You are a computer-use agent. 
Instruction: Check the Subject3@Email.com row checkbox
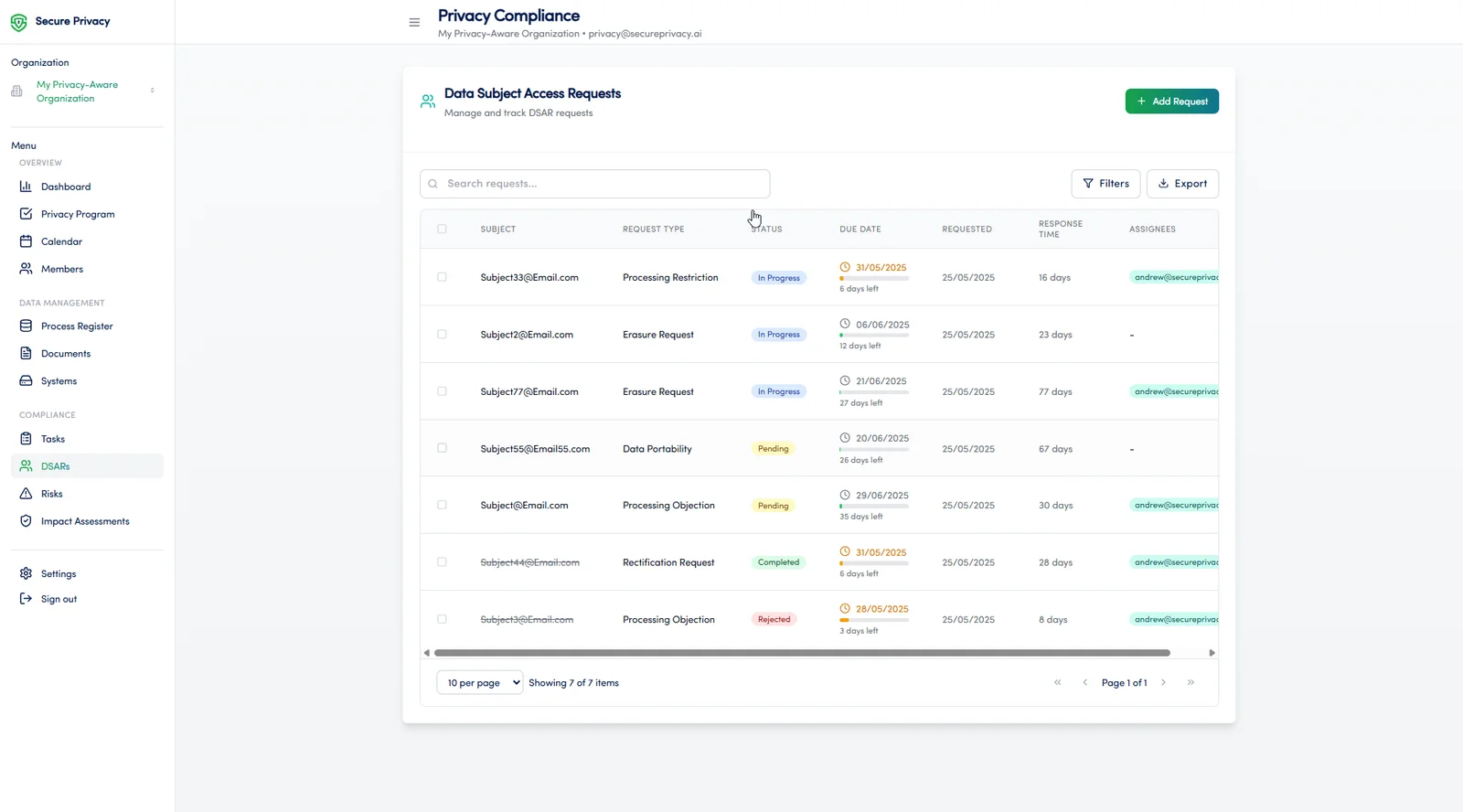[442, 619]
